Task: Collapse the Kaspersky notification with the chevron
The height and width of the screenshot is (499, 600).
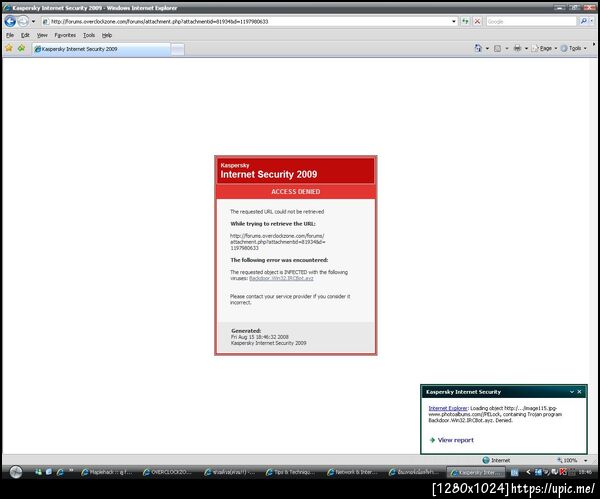Action: [572, 392]
